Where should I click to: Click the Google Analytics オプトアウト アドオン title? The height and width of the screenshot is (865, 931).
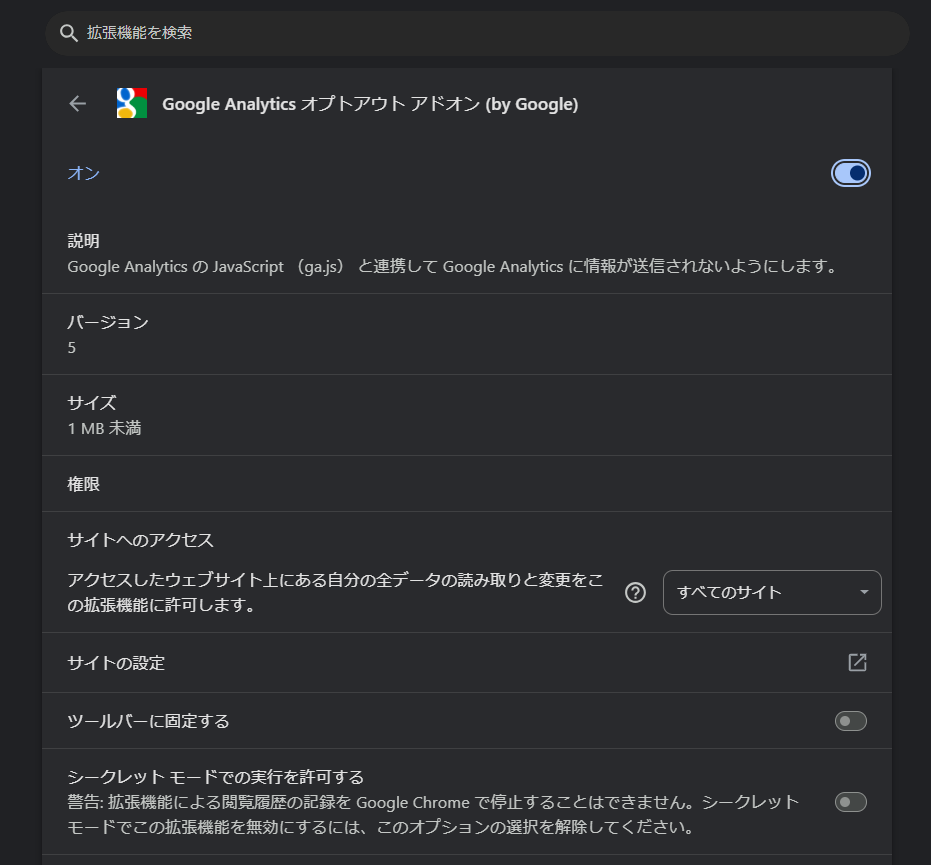pyautogui.click(x=370, y=104)
